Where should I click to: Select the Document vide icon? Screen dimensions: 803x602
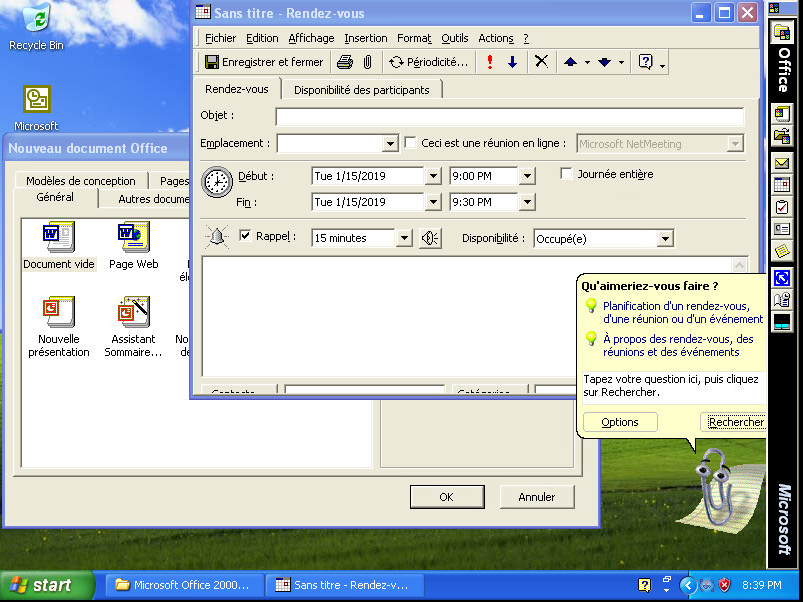(59, 245)
